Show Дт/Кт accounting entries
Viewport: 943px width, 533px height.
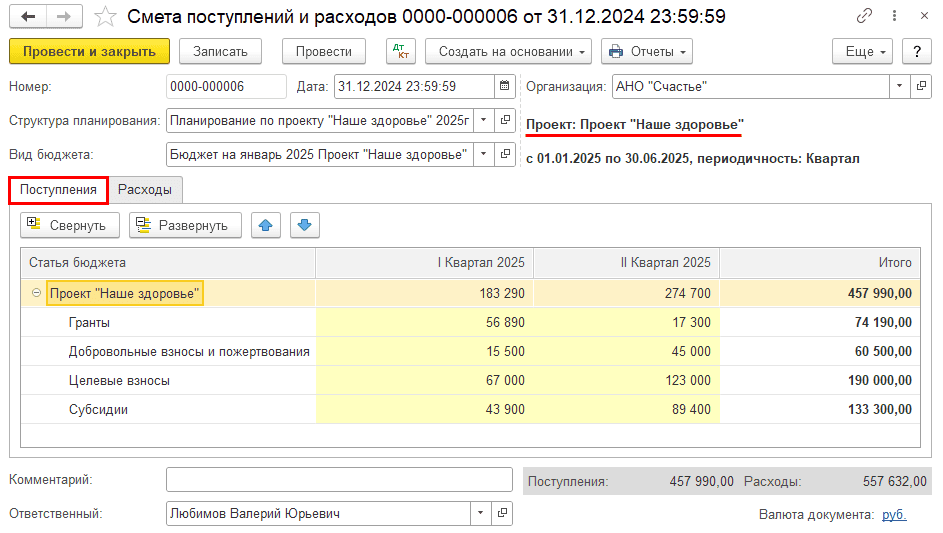(x=401, y=52)
